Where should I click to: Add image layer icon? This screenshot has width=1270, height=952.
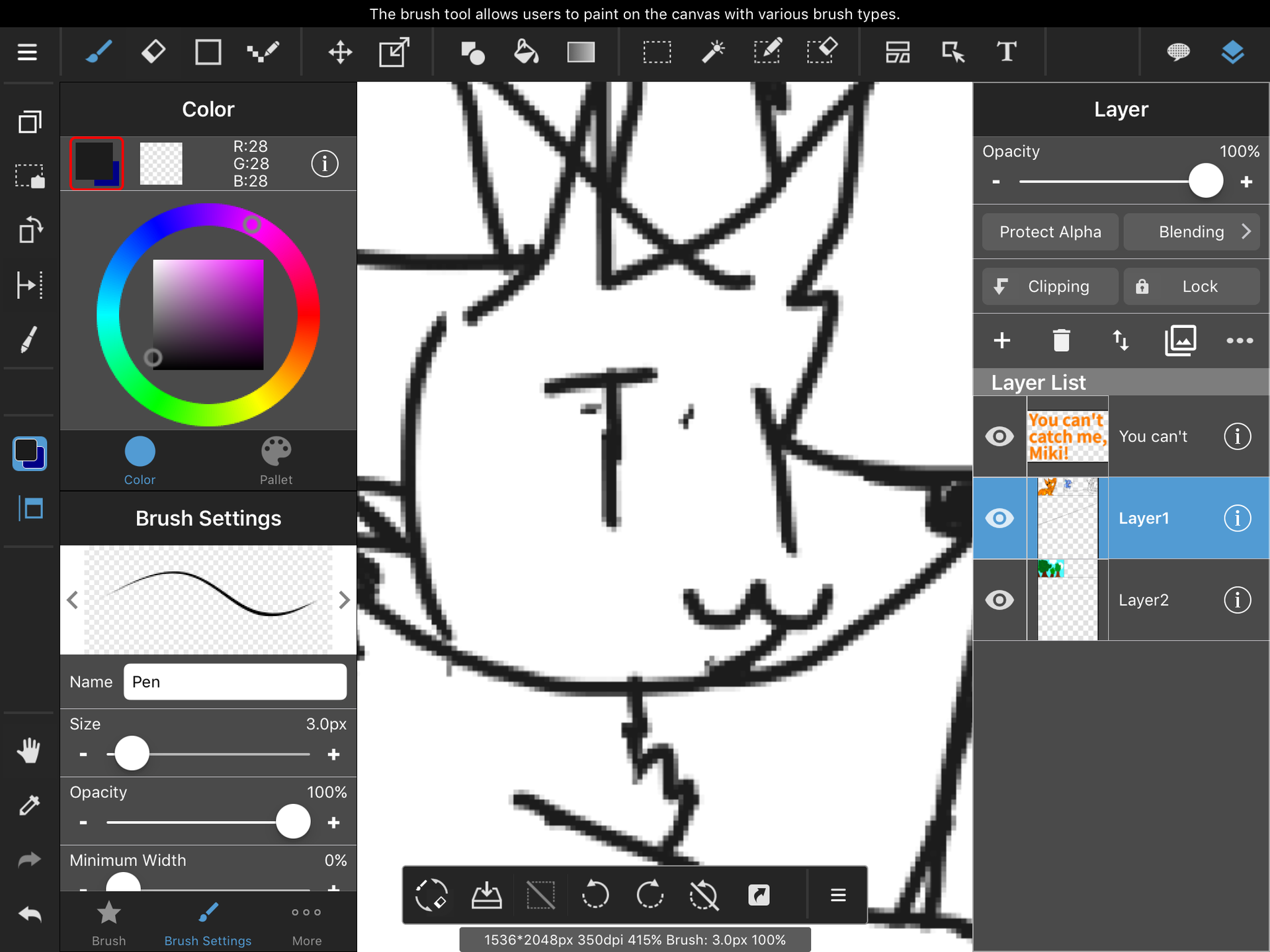[x=1180, y=340]
